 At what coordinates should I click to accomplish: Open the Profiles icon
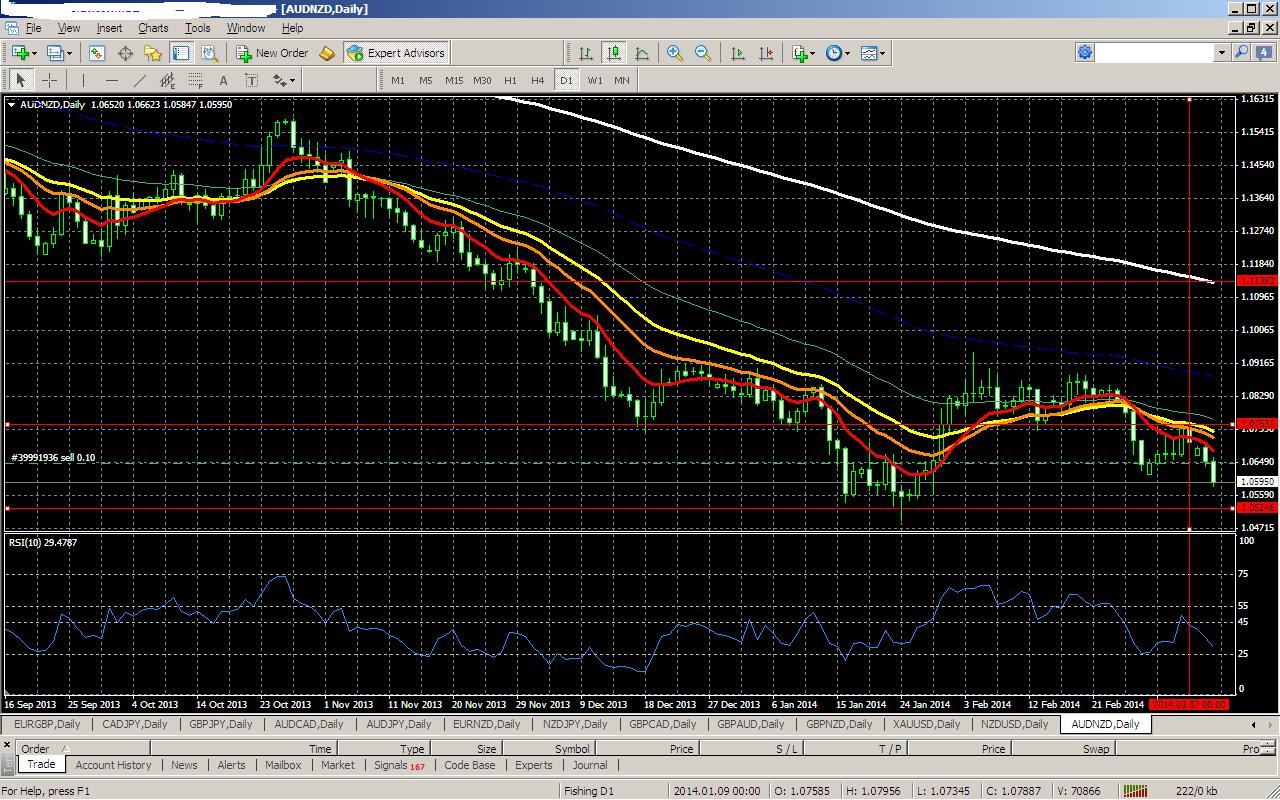pyautogui.click(x=54, y=53)
